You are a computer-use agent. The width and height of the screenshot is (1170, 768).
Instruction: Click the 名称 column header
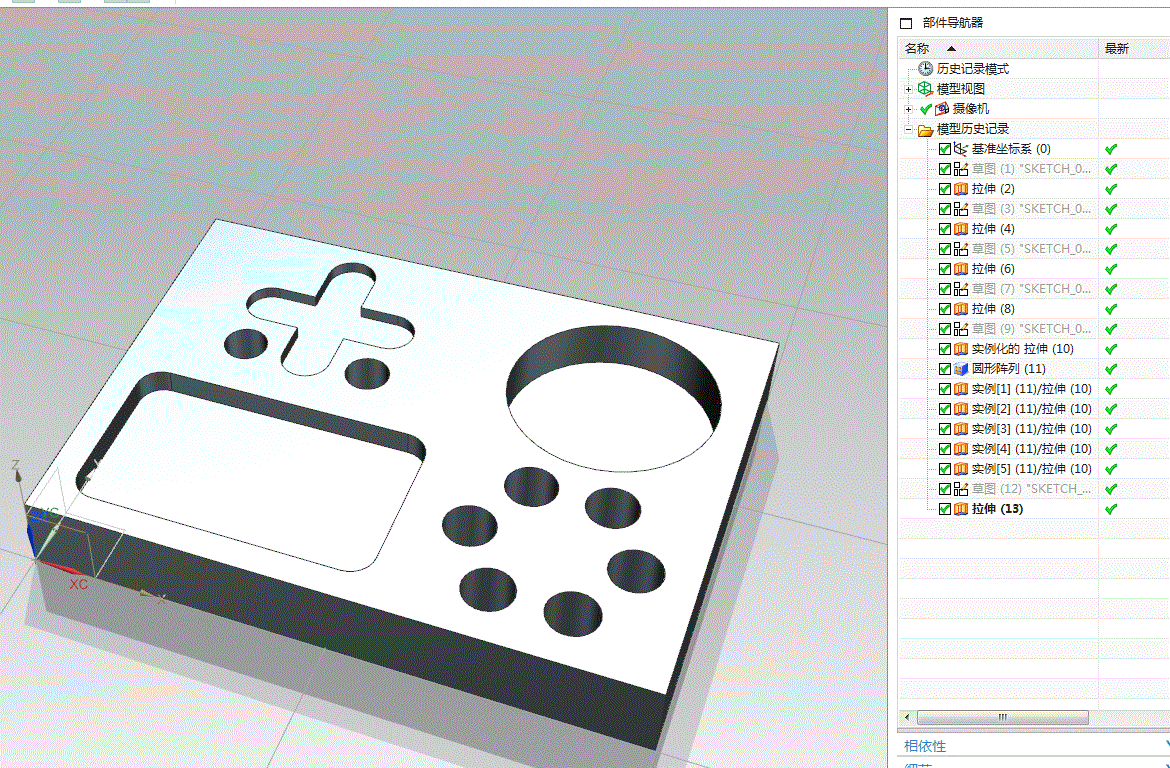[998, 49]
